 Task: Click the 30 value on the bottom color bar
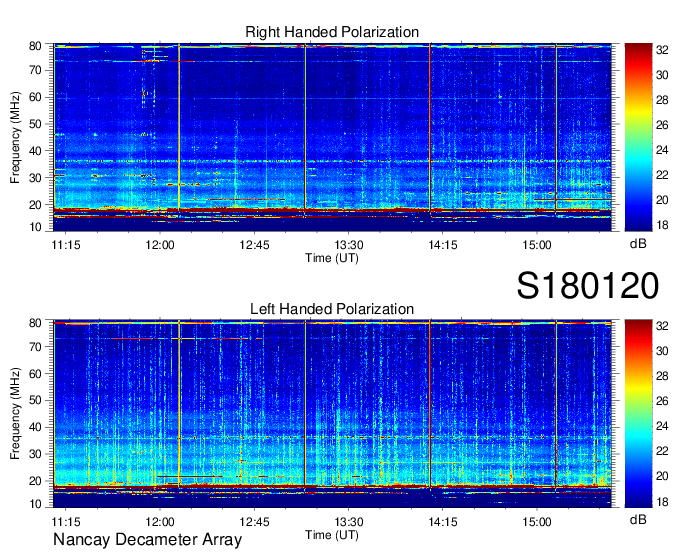(662, 351)
